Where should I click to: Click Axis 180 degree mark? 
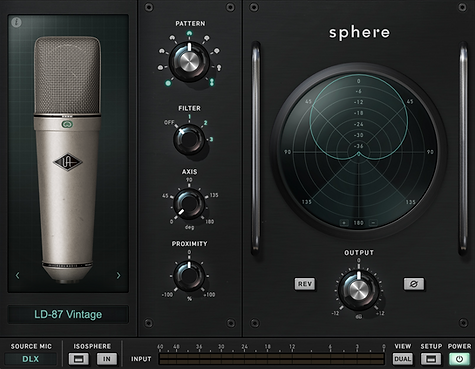[x=209, y=222]
